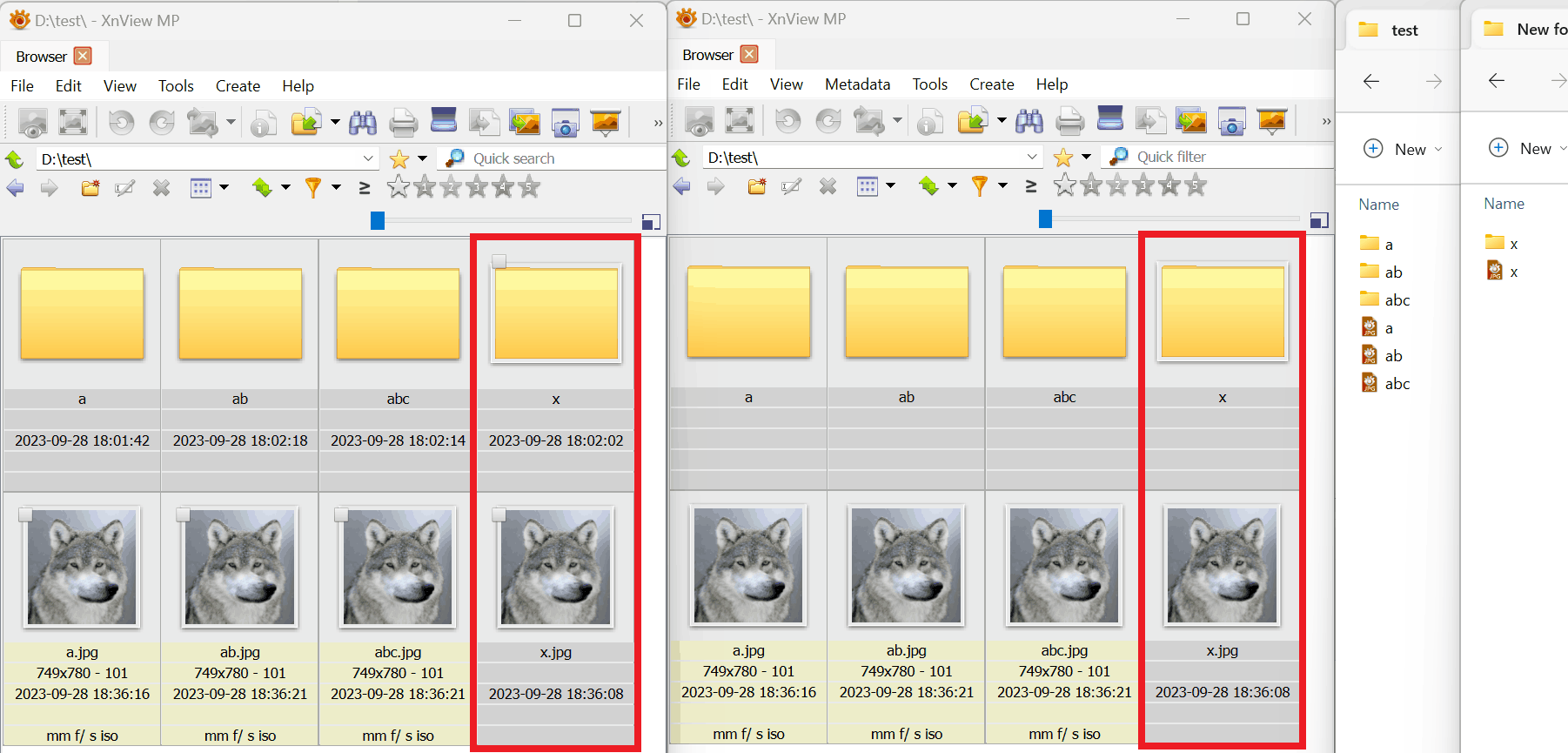Open the File menu in the left XnView window
Screen dimensions: 1568x753
point(23,86)
